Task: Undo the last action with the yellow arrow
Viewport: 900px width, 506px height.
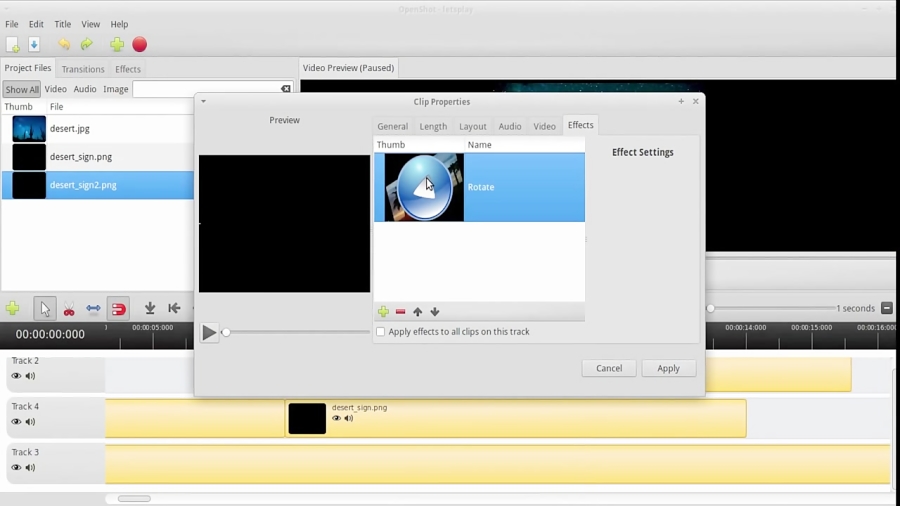Action: click(64, 44)
